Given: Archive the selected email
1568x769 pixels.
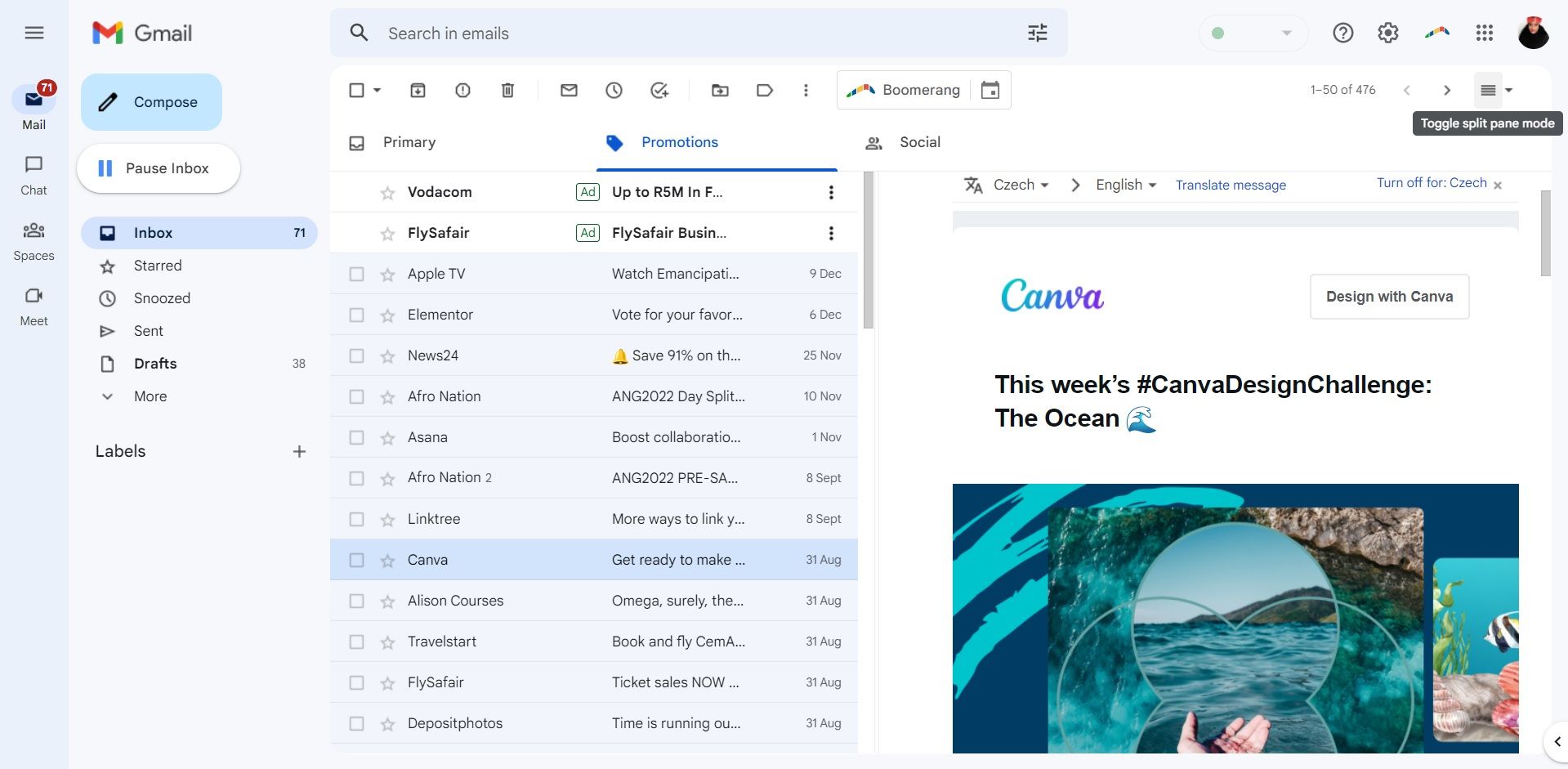Looking at the screenshot, I should [x=418, y=90].
